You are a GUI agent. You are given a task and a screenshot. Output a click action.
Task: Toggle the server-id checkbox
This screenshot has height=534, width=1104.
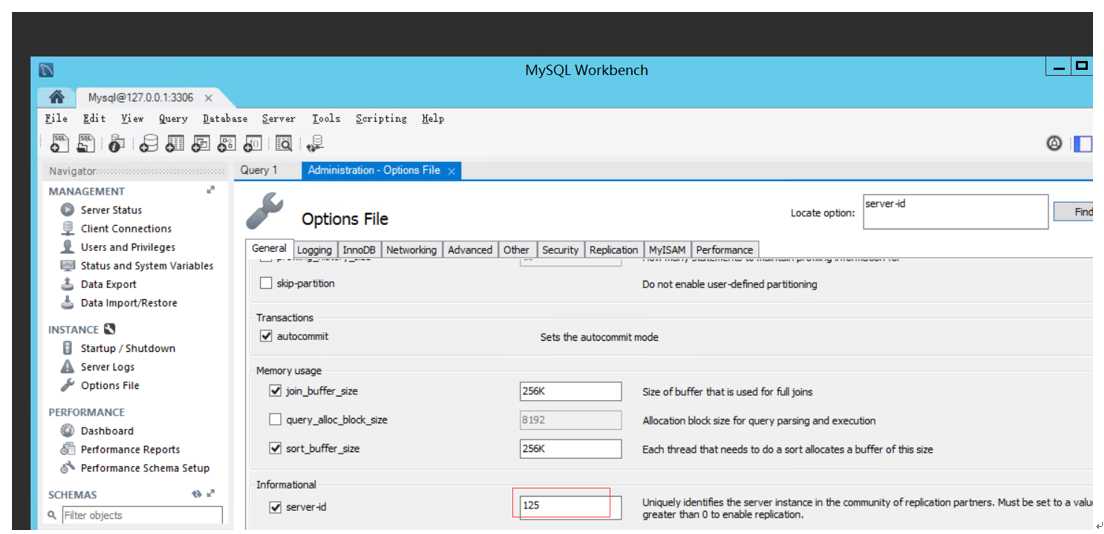click(x=275, y=507)
